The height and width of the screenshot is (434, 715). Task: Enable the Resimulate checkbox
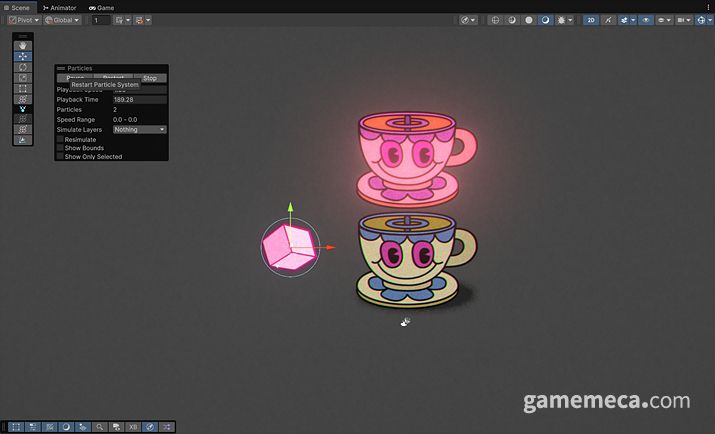click(60, 139)
